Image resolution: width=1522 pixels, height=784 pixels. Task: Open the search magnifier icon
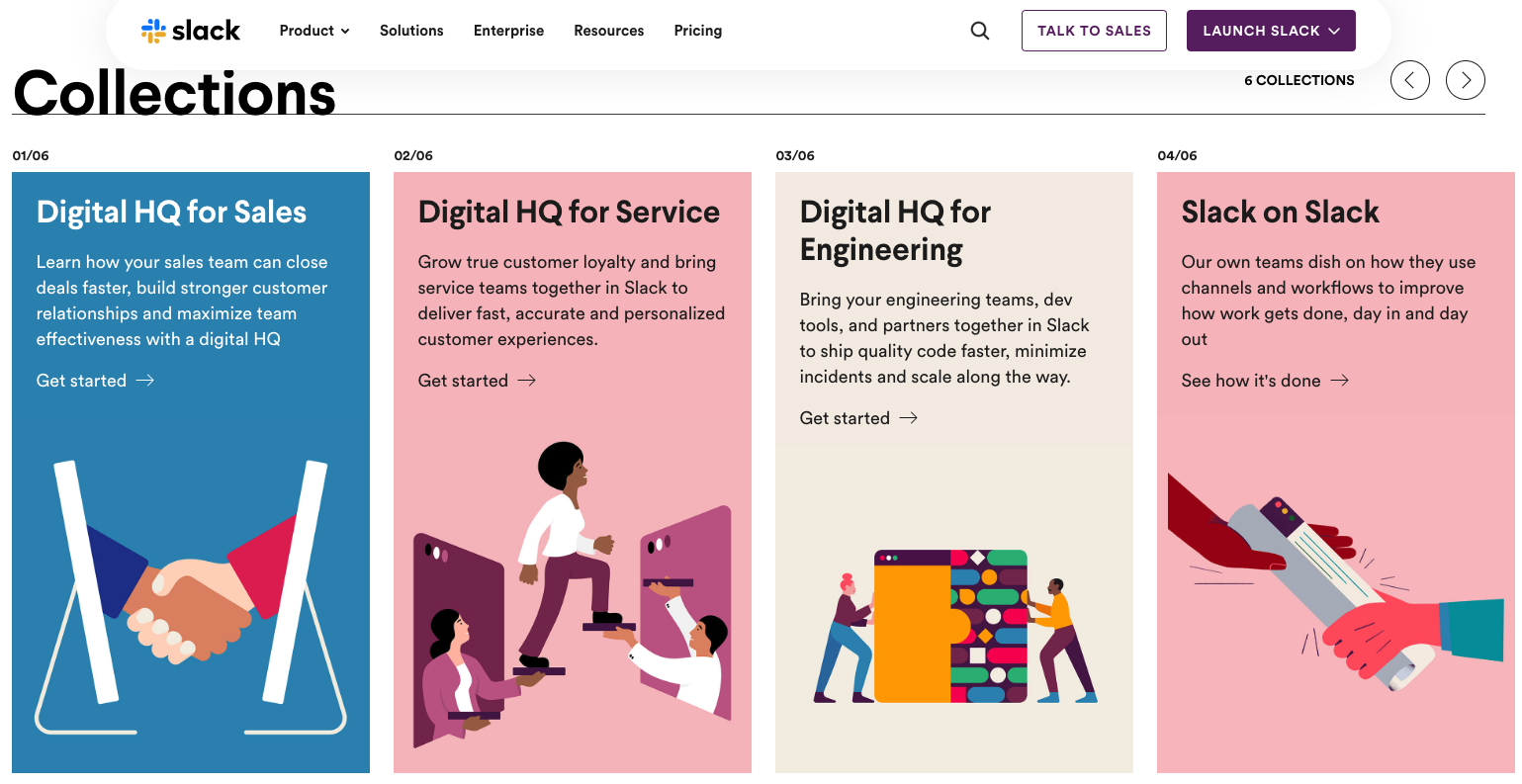[x=980, y=31]
